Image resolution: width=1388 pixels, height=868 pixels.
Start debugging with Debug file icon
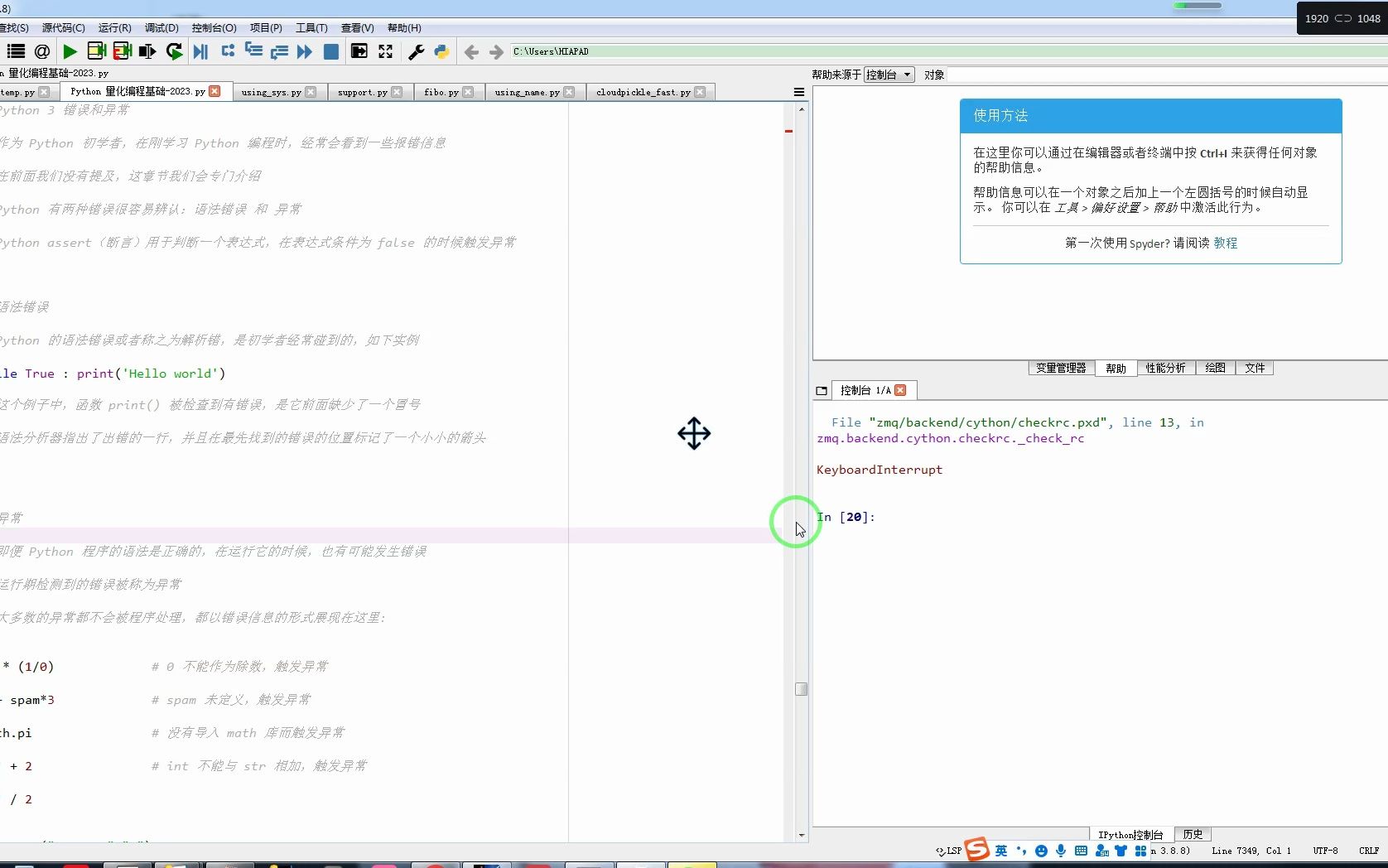pyautogui.click(x=200, y=51)
